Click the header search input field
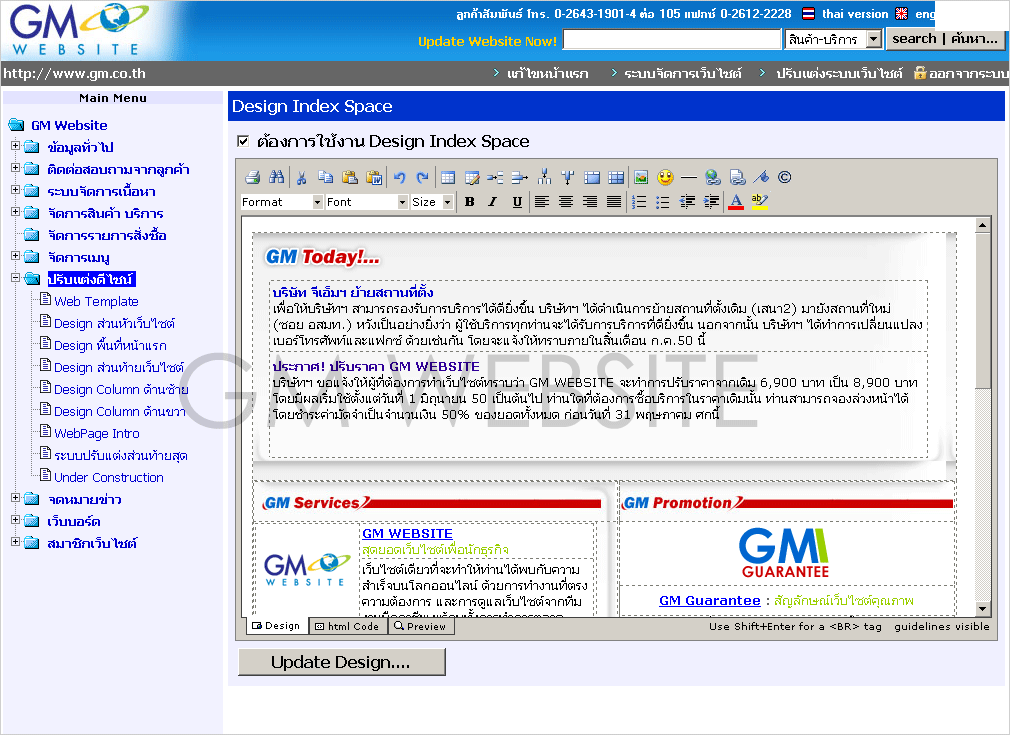1010x735 pixels. [x=672, y=40]
